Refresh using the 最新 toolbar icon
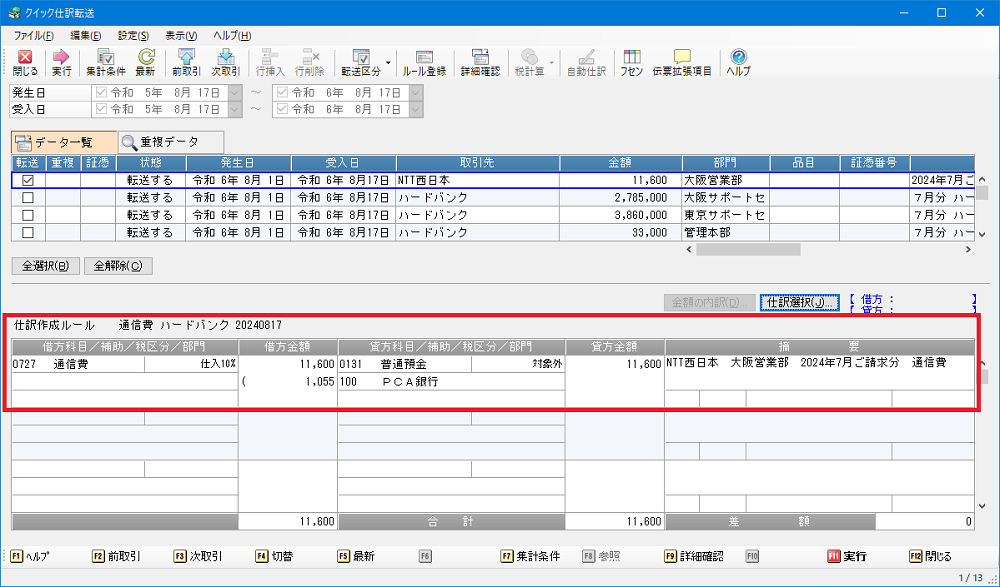This screenshot has height=587, width=1000. tap(145, 63)
